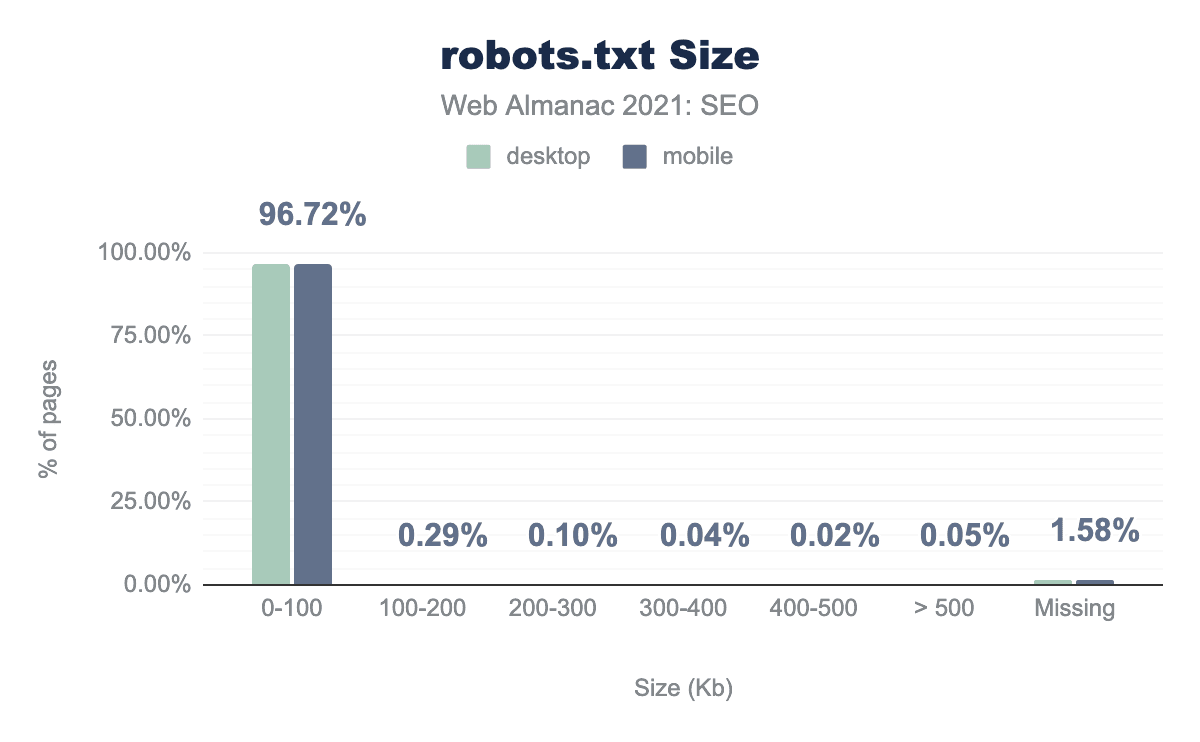This screenshot has height=742, width=1200.
Task: Click the desktop bar for 0-100
Action: [271, 424]
